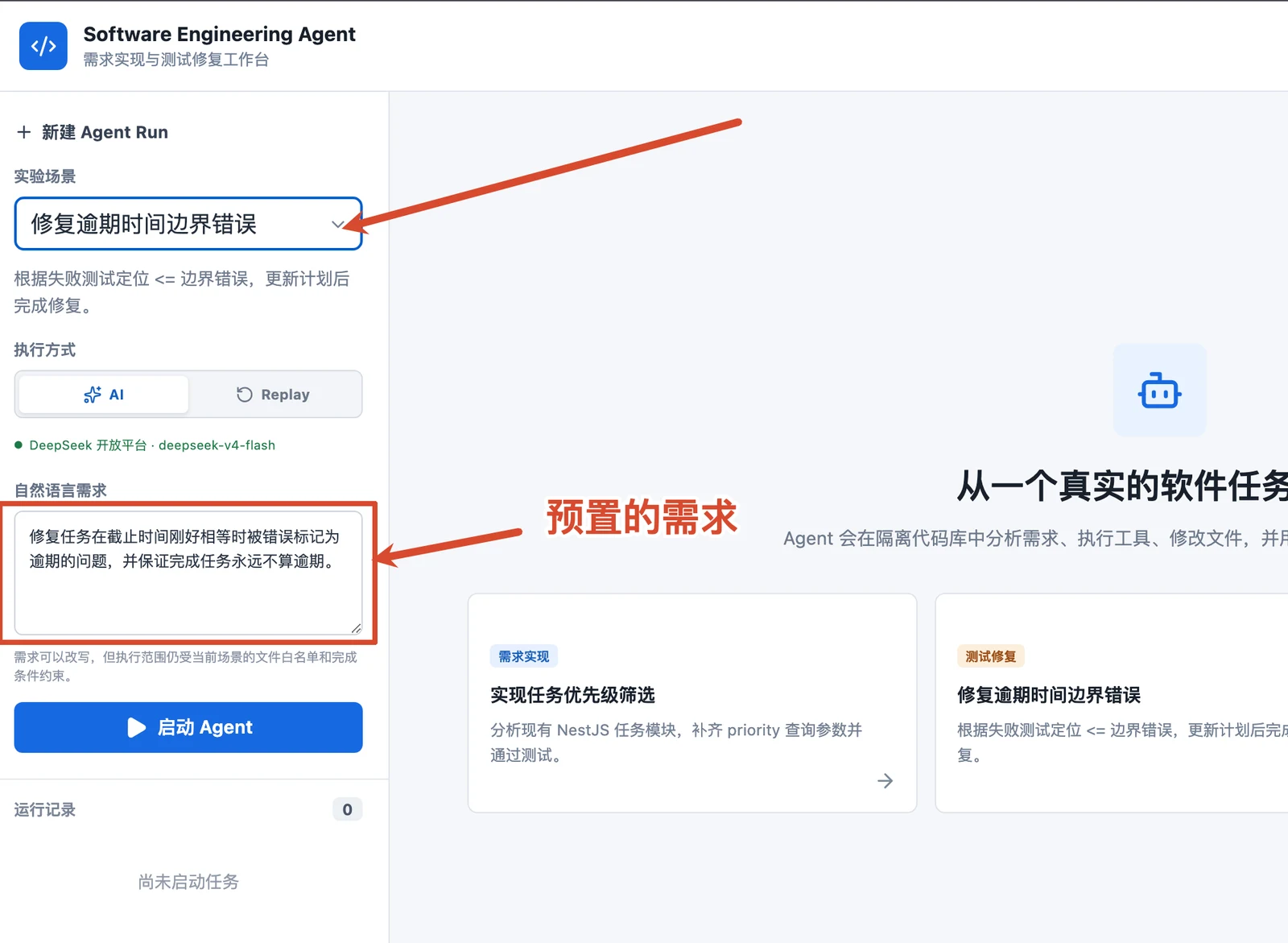Focus the 自然语言需求 text area
Image resolution: width=1288 pixels, height=943 pixels.
point(188,573)
